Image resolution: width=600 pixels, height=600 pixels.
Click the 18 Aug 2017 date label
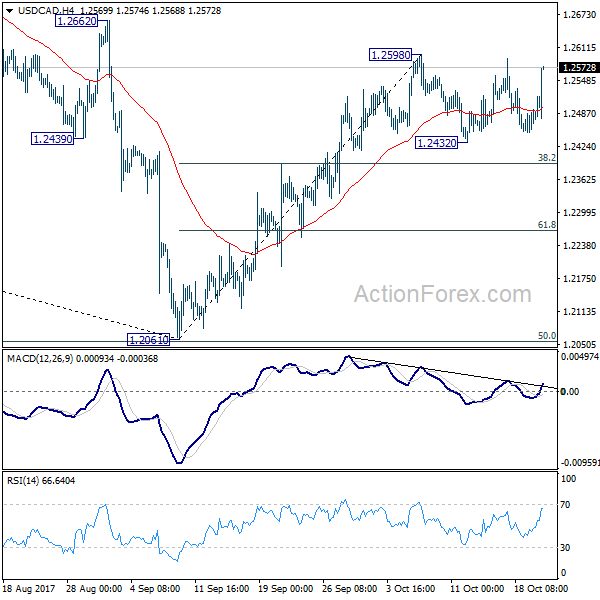[x=29, y=589]
